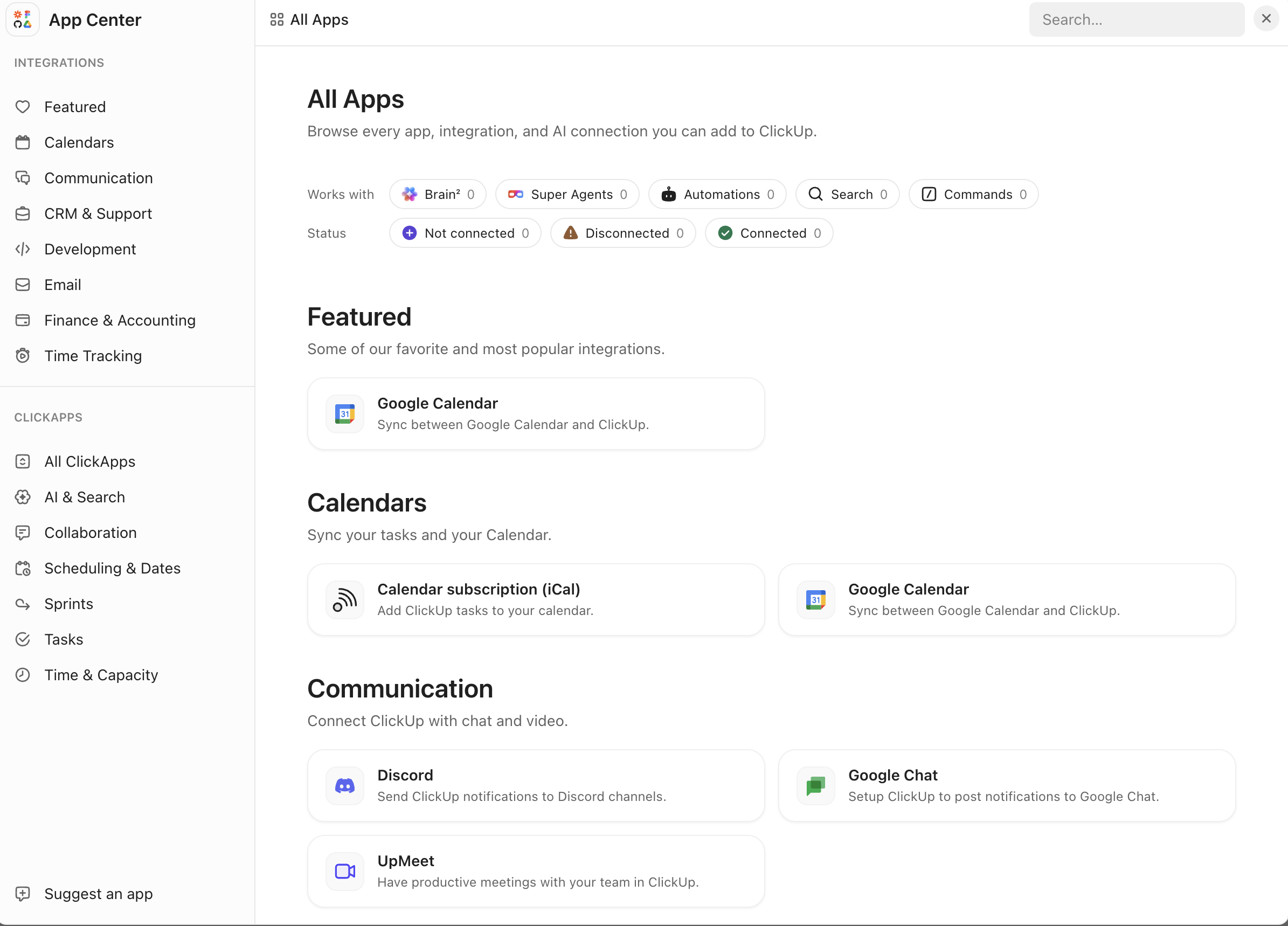
Task: Open Time Tracking integrations
Action: [93, 356]
